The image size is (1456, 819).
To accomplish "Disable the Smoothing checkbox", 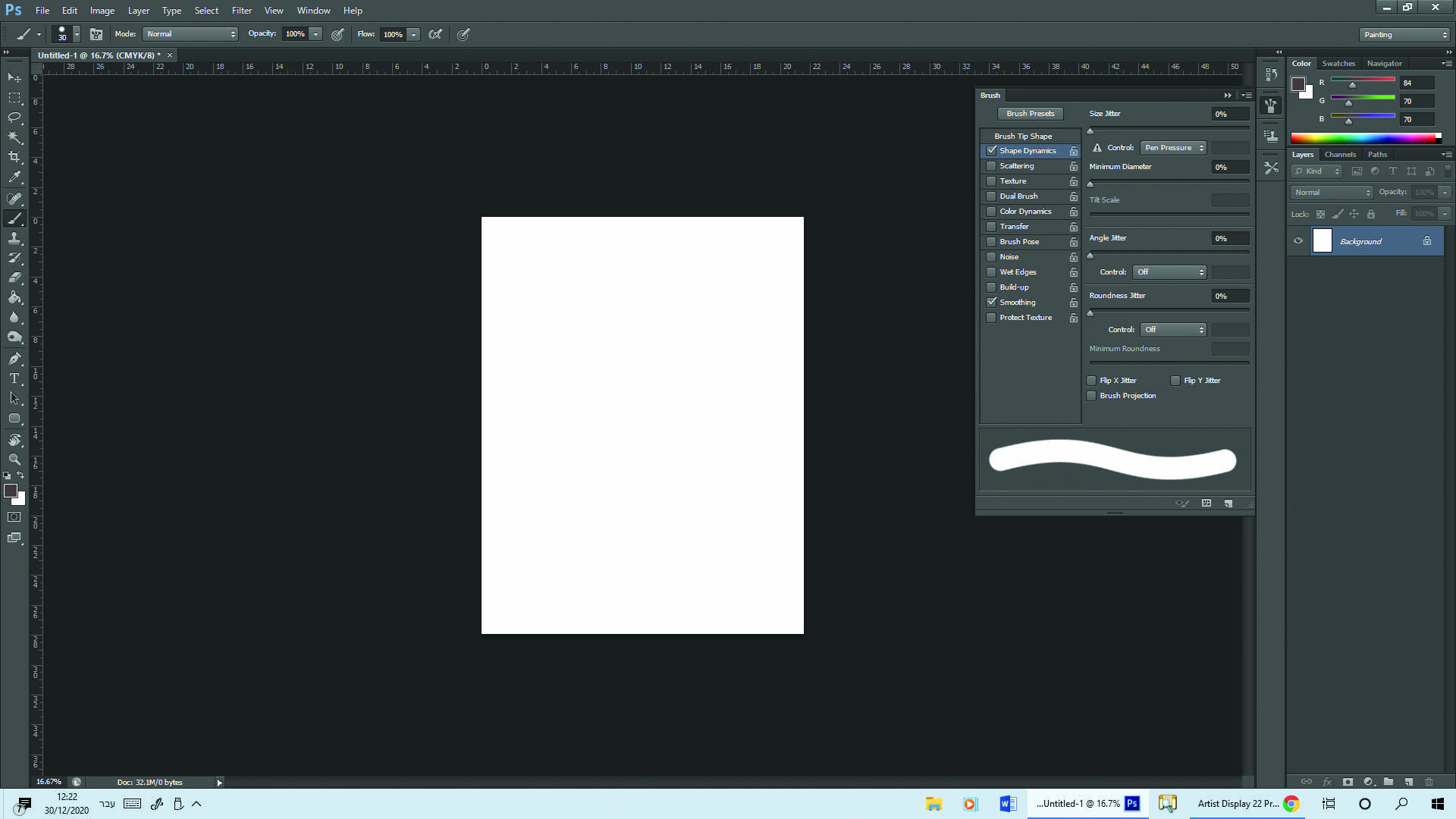I will coord(991,303).
